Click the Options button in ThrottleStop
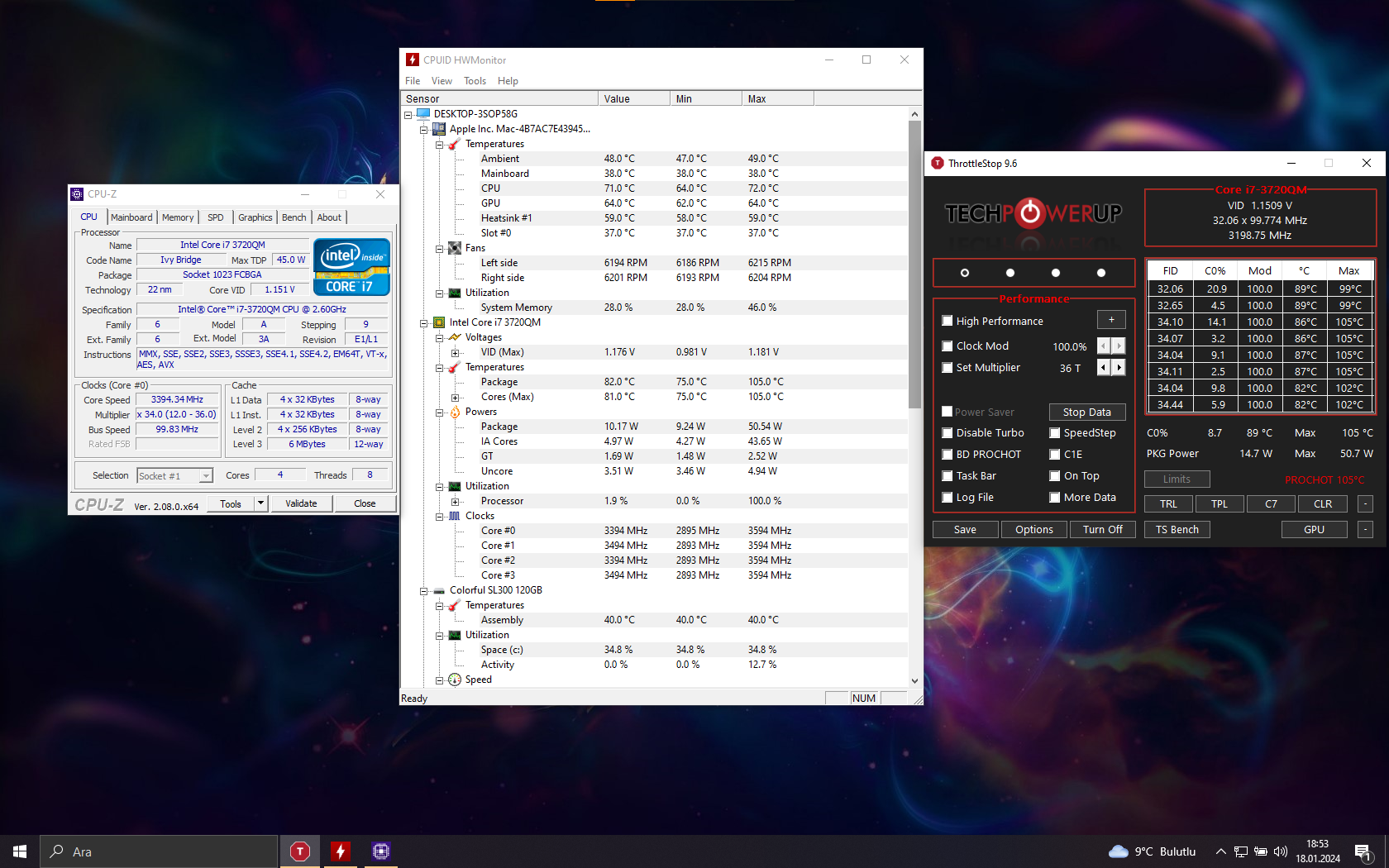The height and width of the screenshot is (868, 1389). [x=1034, y=529]
